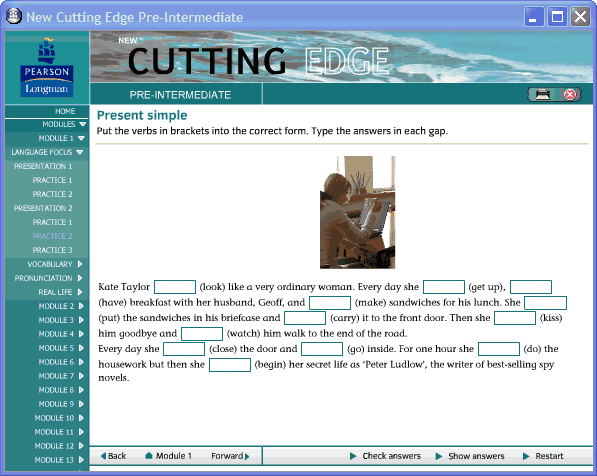Expand the PRONUNCIATION section arrow

click(80, 278)
